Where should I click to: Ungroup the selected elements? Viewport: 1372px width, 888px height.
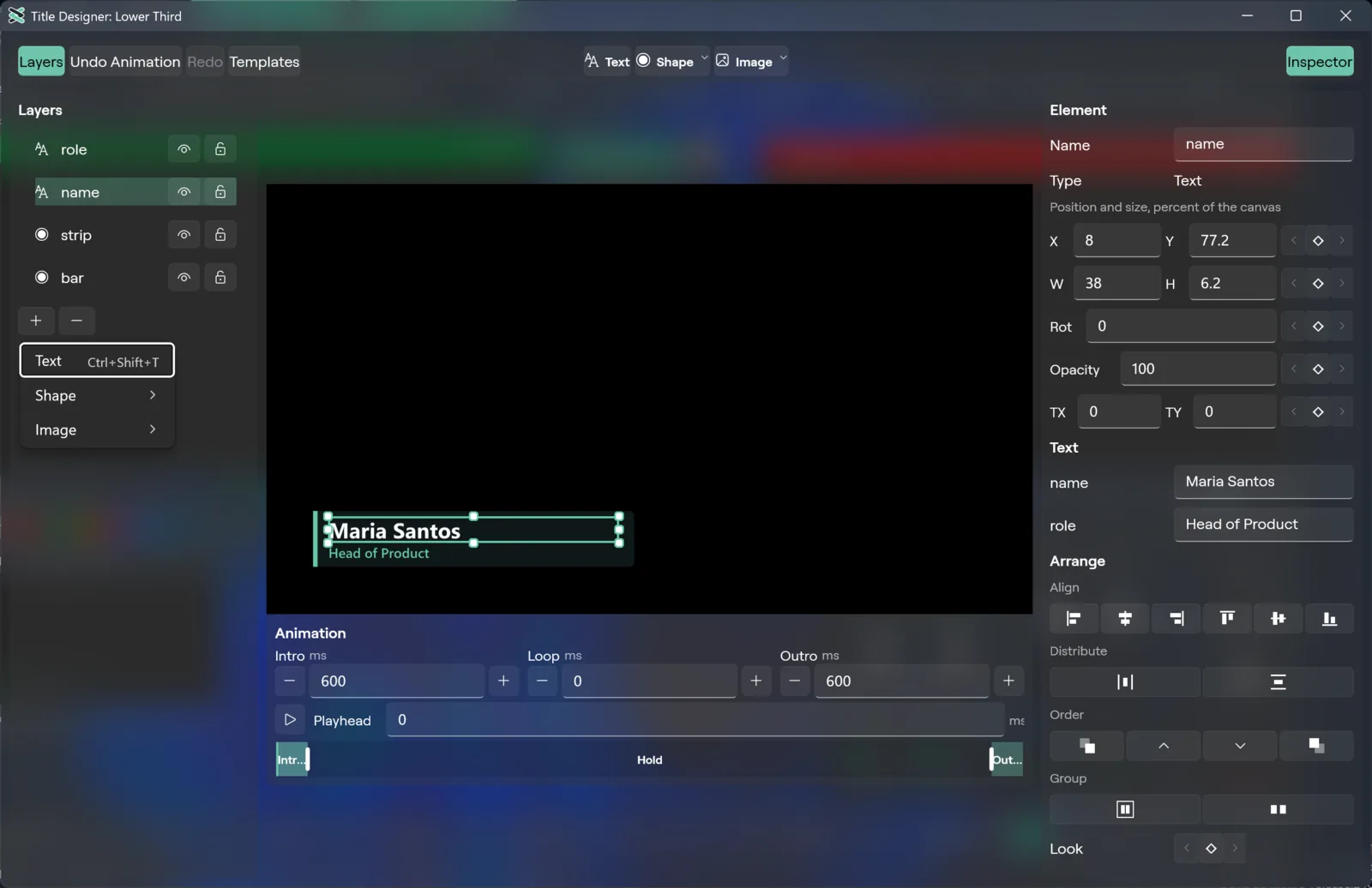1278,809
